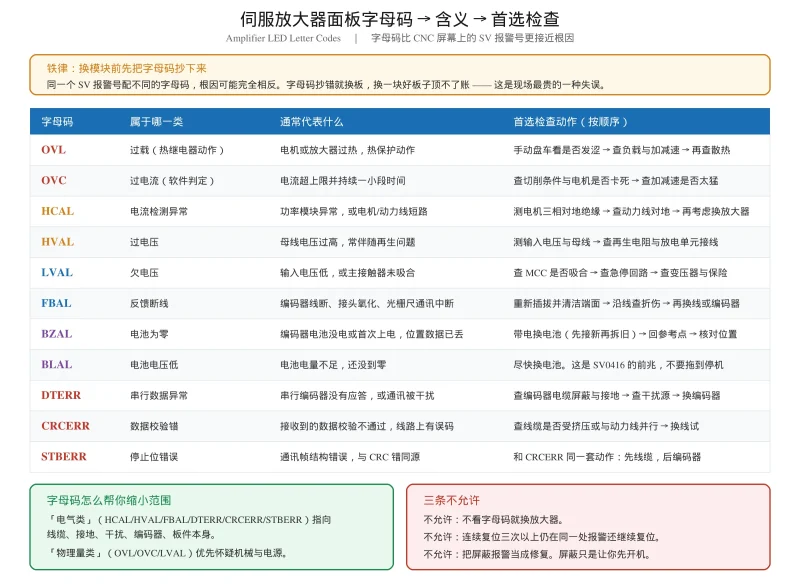Click 母线电压过高，常伴随再生问题 text
This screenshot has height=587, width=800.
coord(347,242)
